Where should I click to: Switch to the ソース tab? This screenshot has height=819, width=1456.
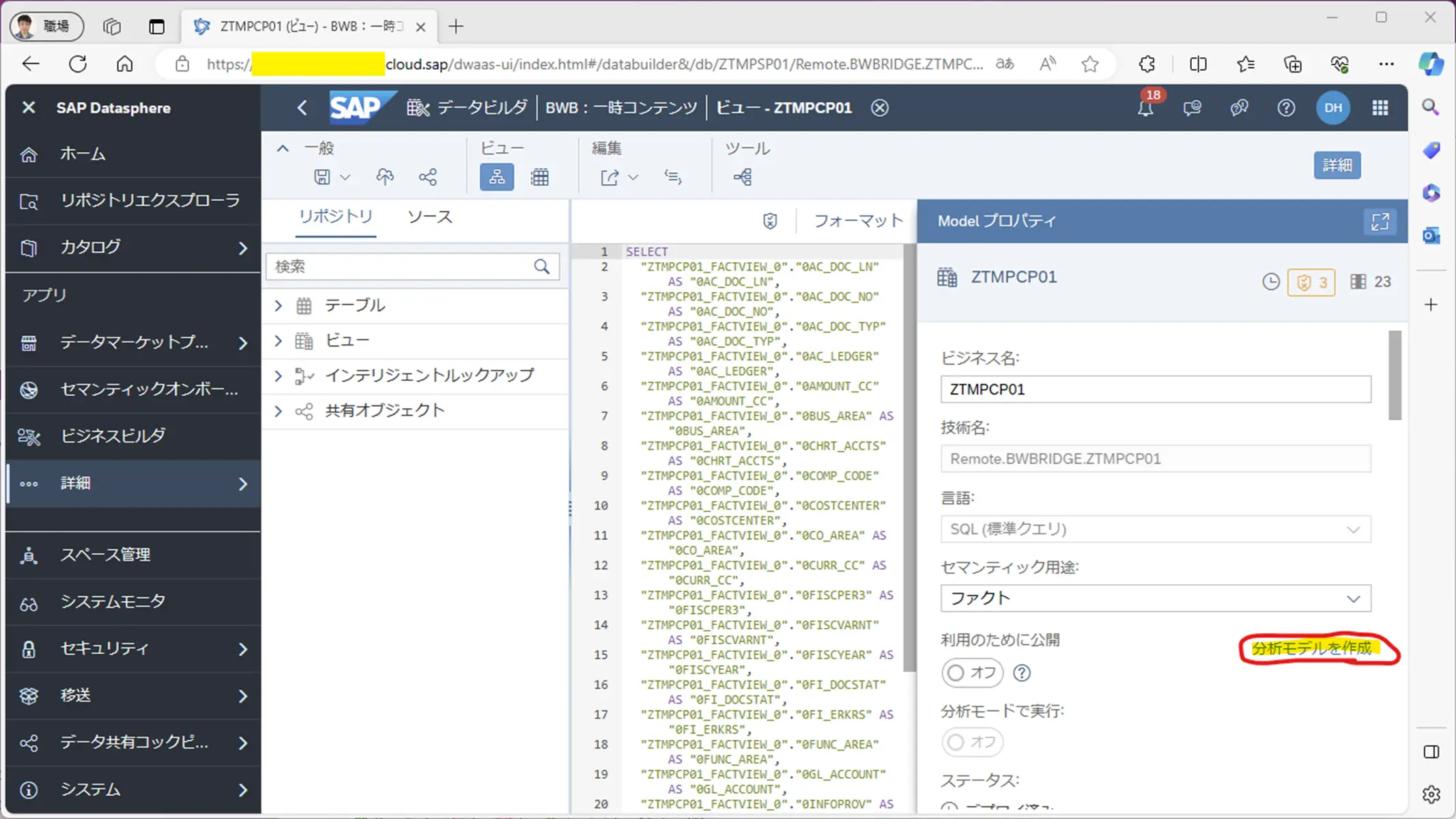[430, 217]
